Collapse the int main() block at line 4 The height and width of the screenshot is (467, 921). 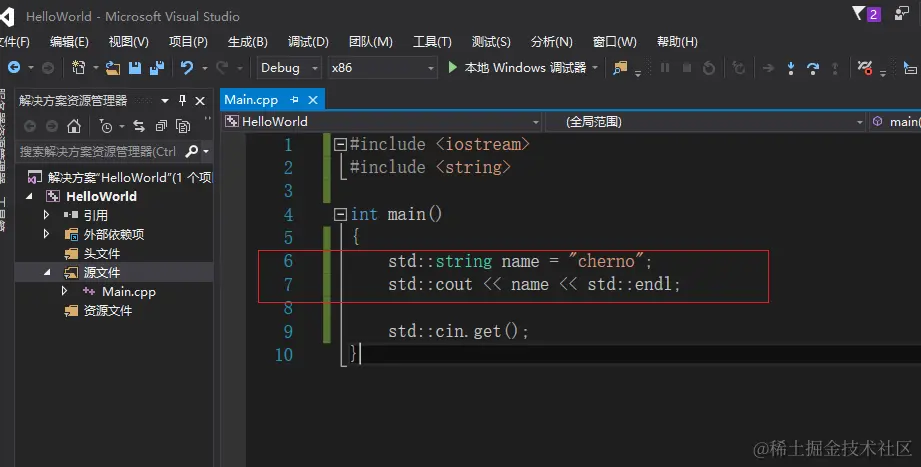(340, 214)
